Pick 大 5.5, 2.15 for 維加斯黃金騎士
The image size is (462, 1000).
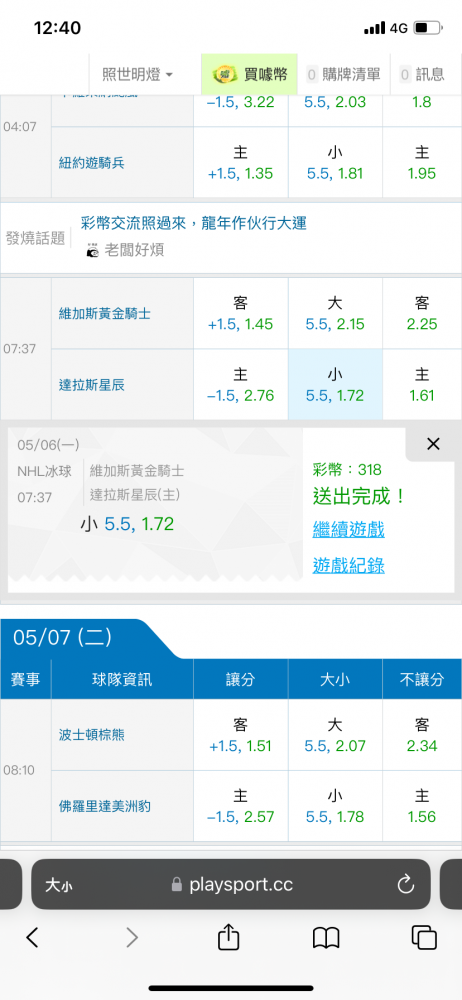click(x=335, y=313)
